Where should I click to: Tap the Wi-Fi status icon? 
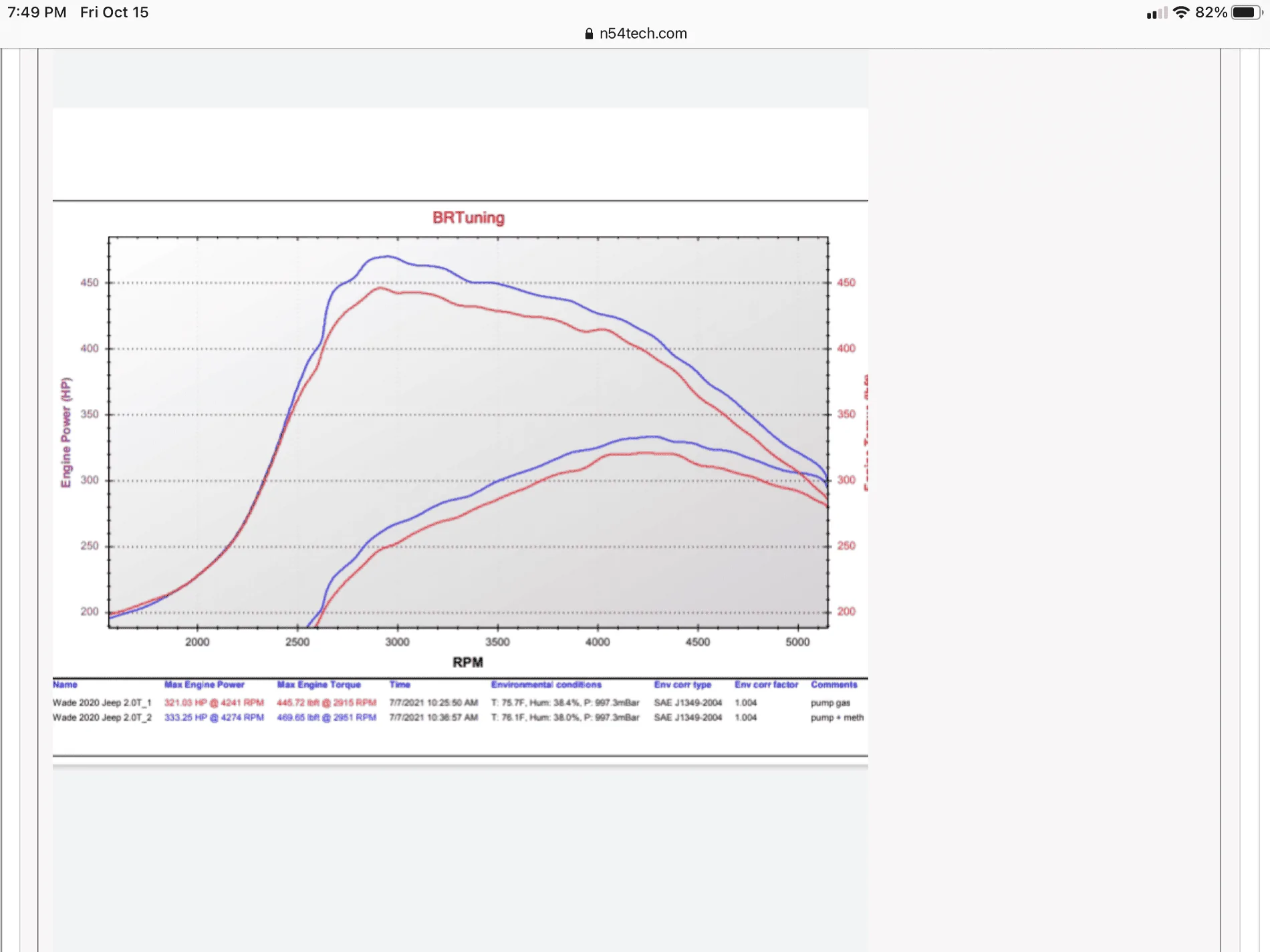coord(1181,12)
